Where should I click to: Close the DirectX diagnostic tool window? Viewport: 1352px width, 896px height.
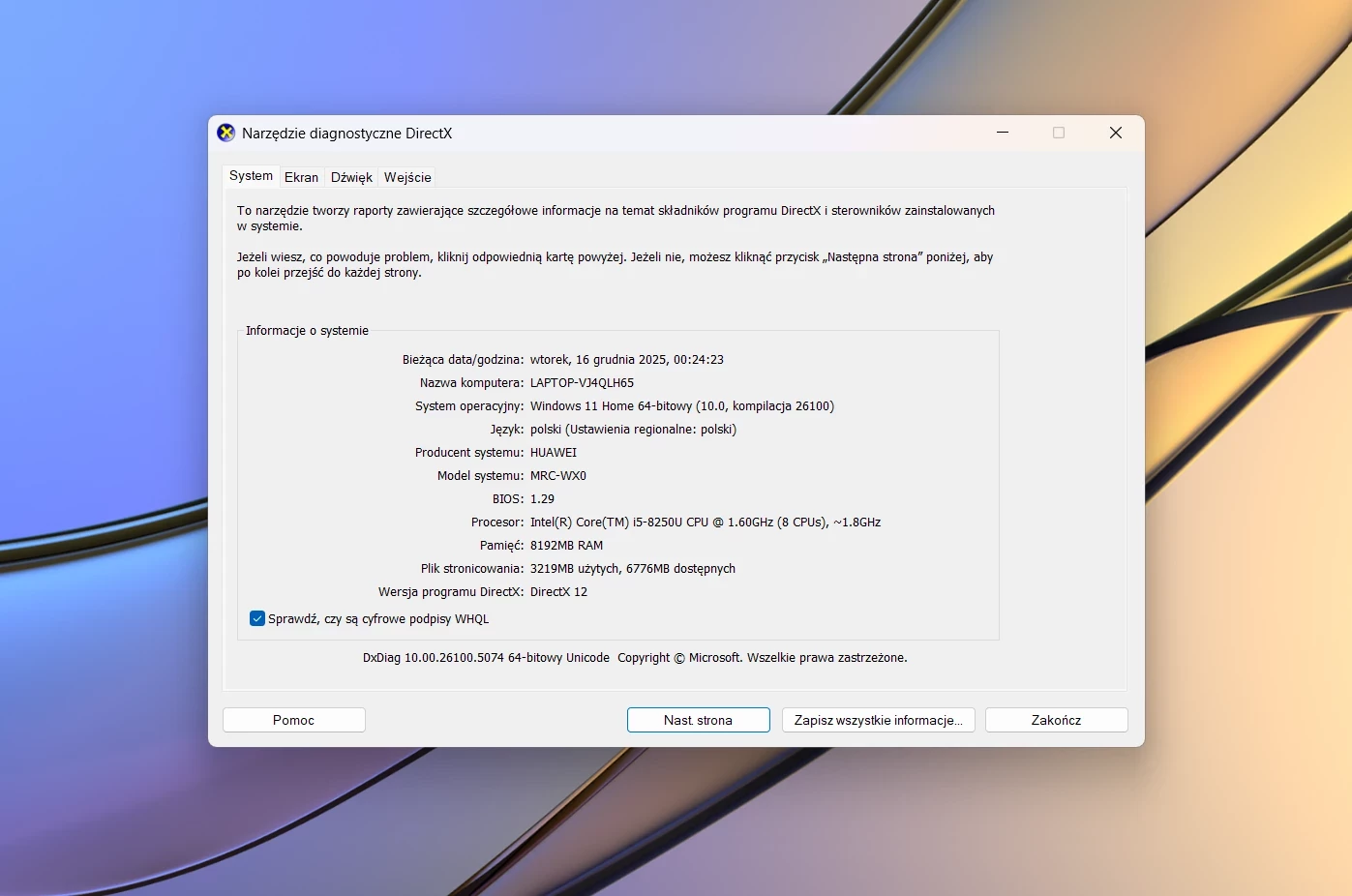click(1115, 133)
